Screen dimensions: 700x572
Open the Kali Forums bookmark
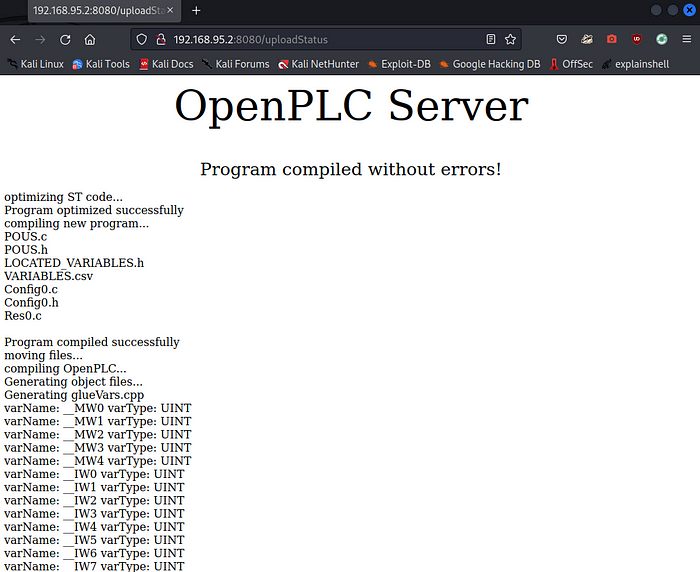click(236, 64)
